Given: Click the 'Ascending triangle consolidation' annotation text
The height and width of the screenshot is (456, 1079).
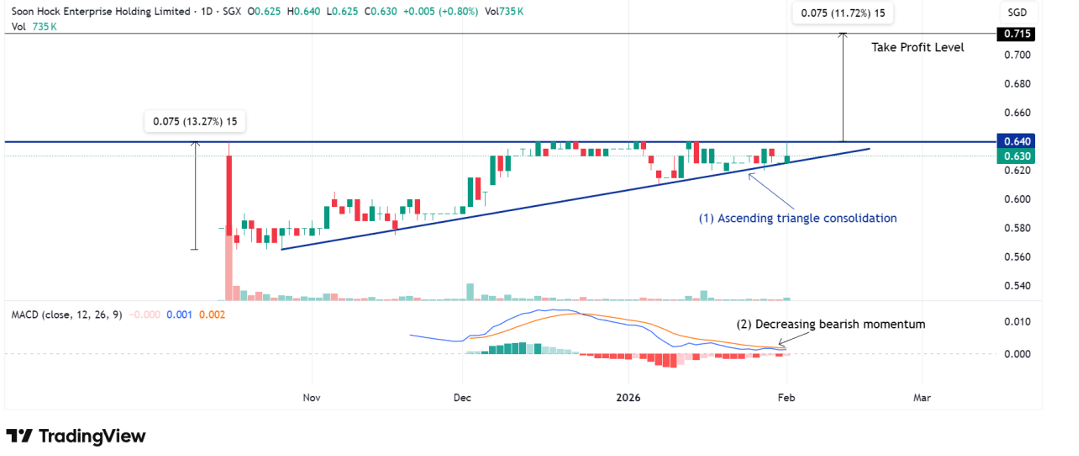Looking at the screenshot, I should [797, 217].
